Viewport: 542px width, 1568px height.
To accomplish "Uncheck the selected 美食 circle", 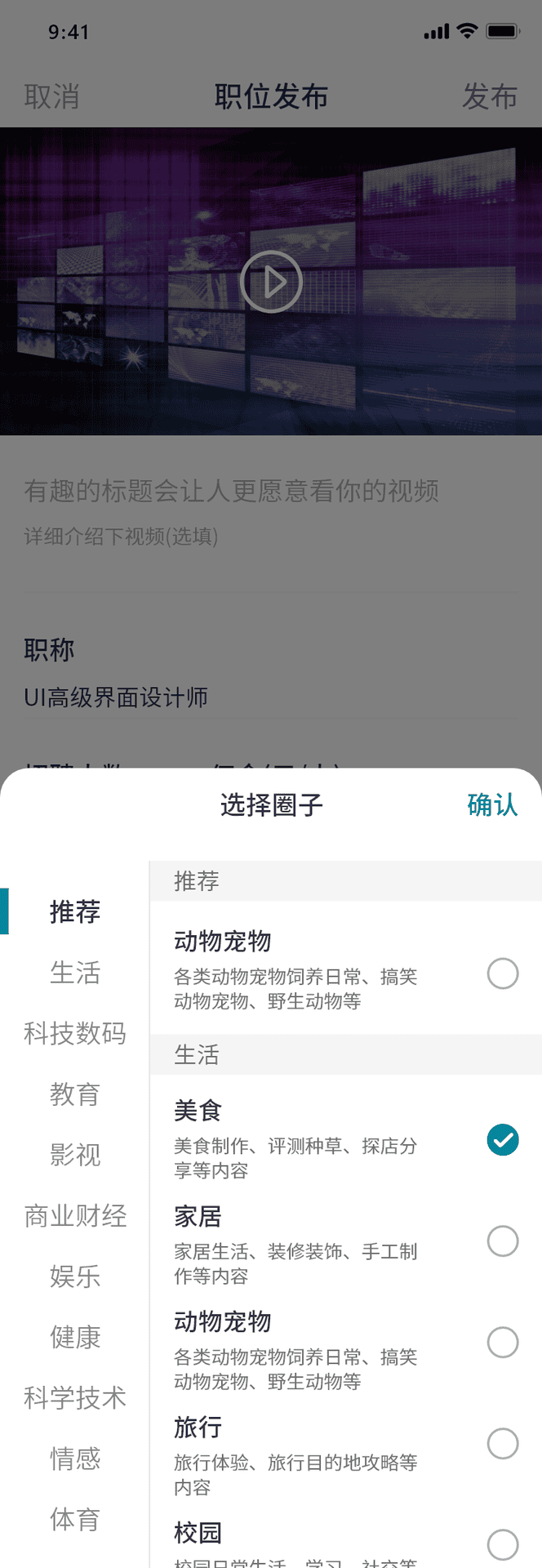I will point(503,1140).
